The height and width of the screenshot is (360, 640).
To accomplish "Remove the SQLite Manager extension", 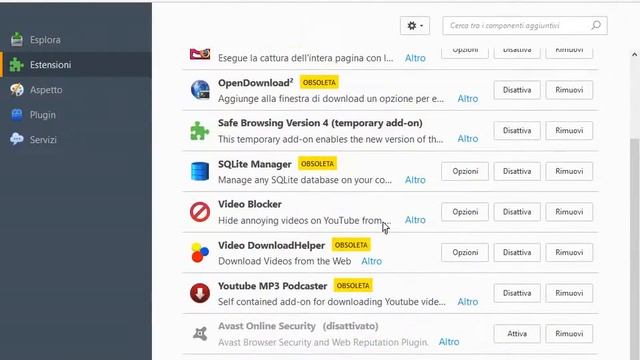I will [569, 171].
